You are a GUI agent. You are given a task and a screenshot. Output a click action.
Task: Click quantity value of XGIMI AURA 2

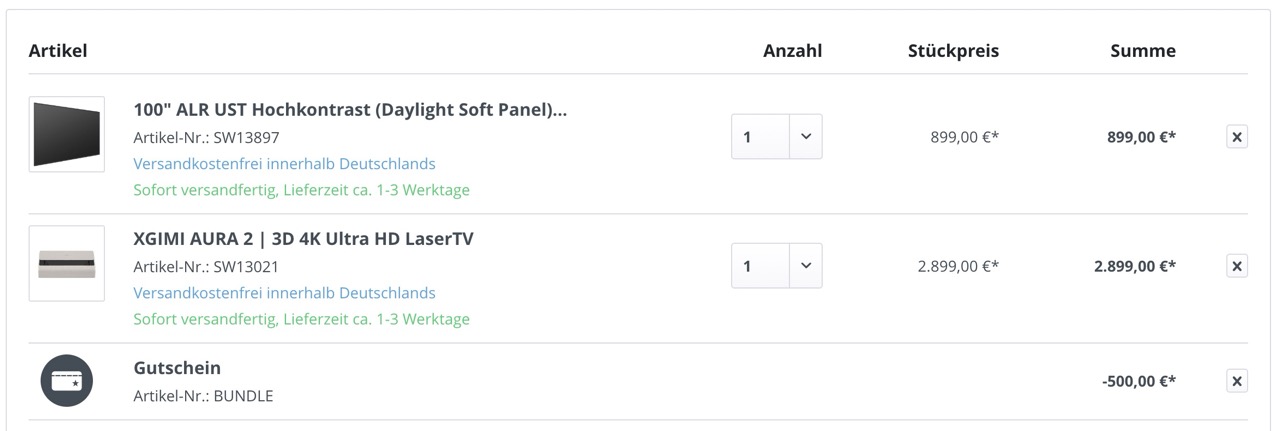(761, 266)
